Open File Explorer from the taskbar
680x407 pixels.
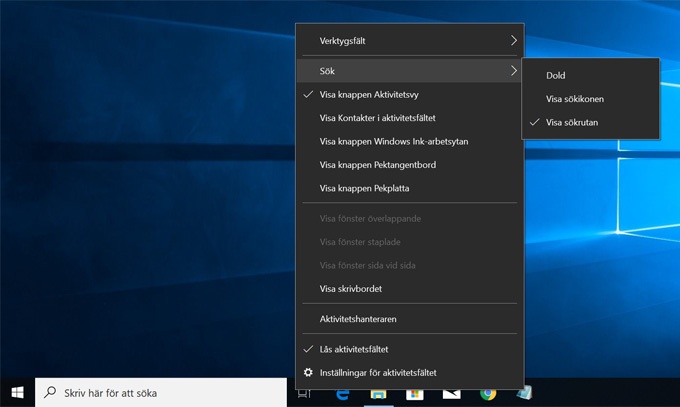click(x=379, y=394)
